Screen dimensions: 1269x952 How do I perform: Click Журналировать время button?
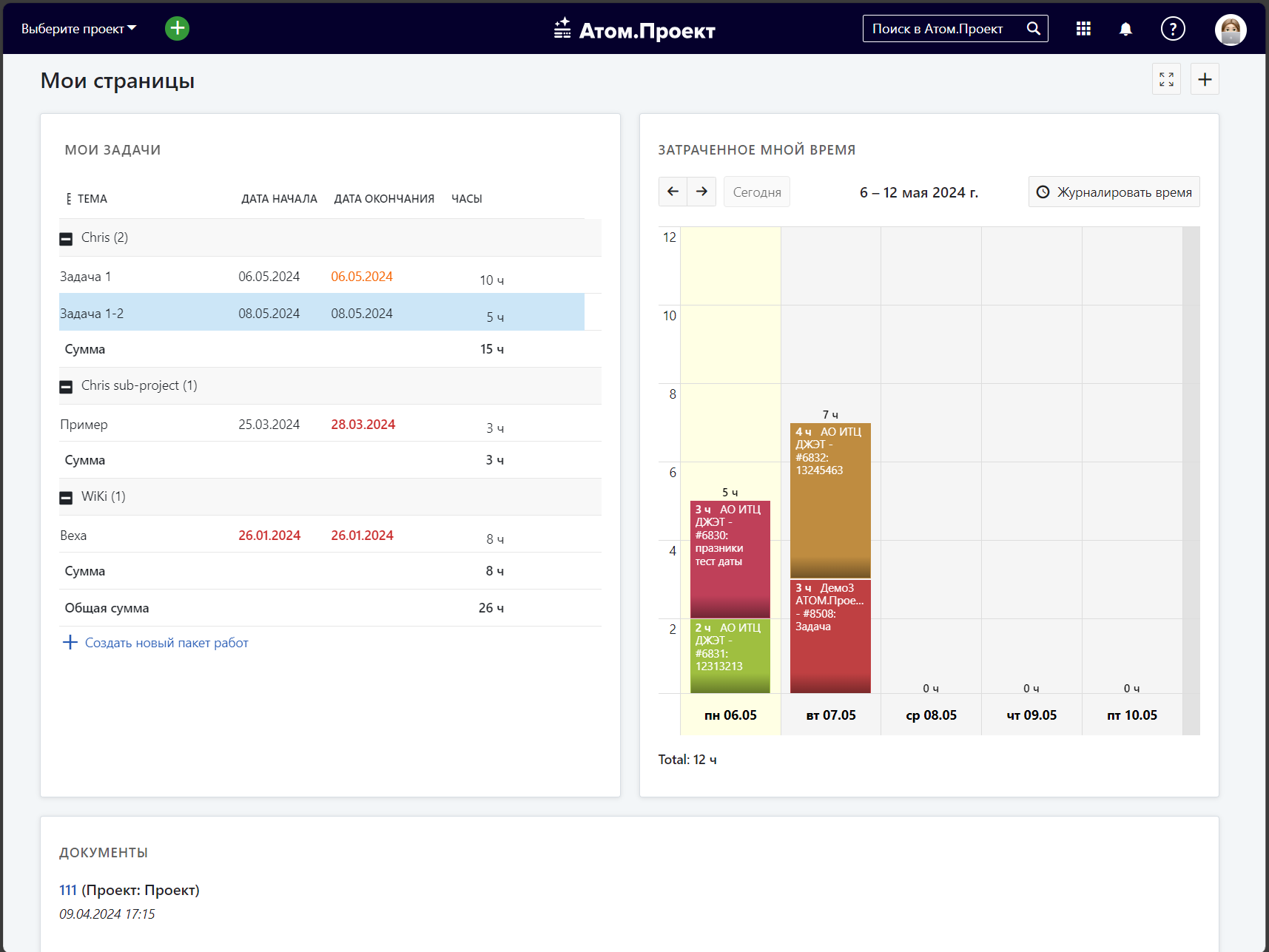click(x=1114, y=192)
